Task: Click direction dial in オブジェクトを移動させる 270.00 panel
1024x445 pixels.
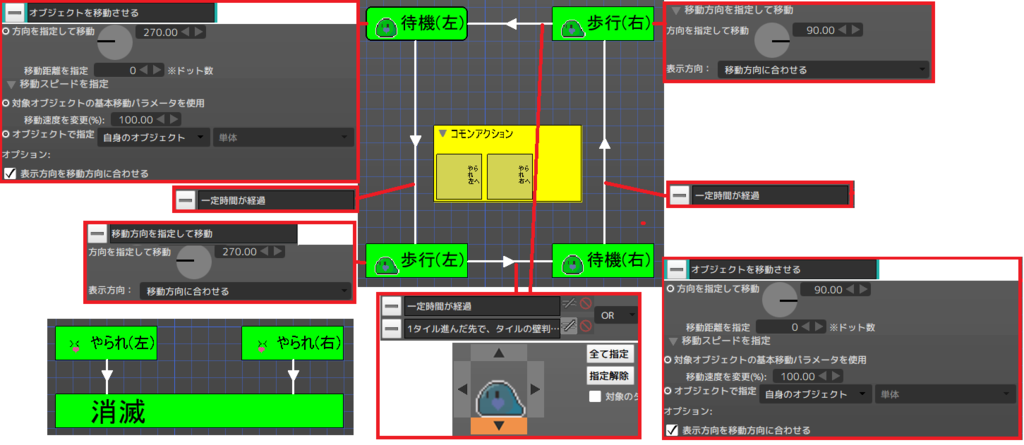Action: pyautogui.click(x=115, y=41)
